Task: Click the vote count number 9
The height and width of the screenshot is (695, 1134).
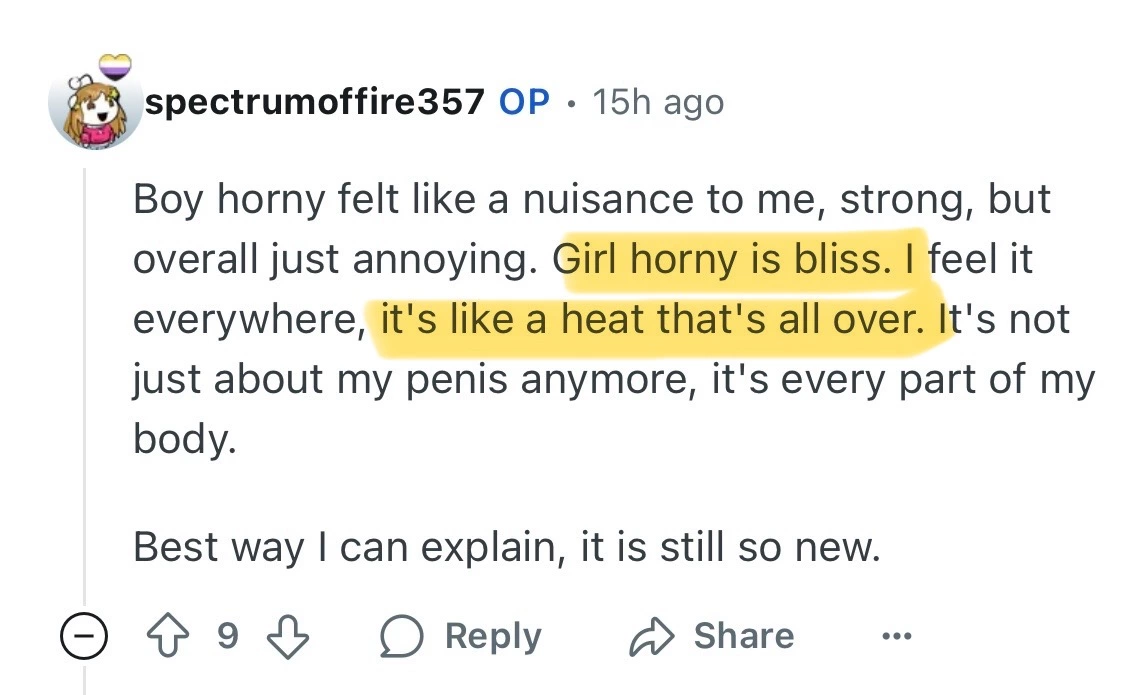Action: [228, 637]
